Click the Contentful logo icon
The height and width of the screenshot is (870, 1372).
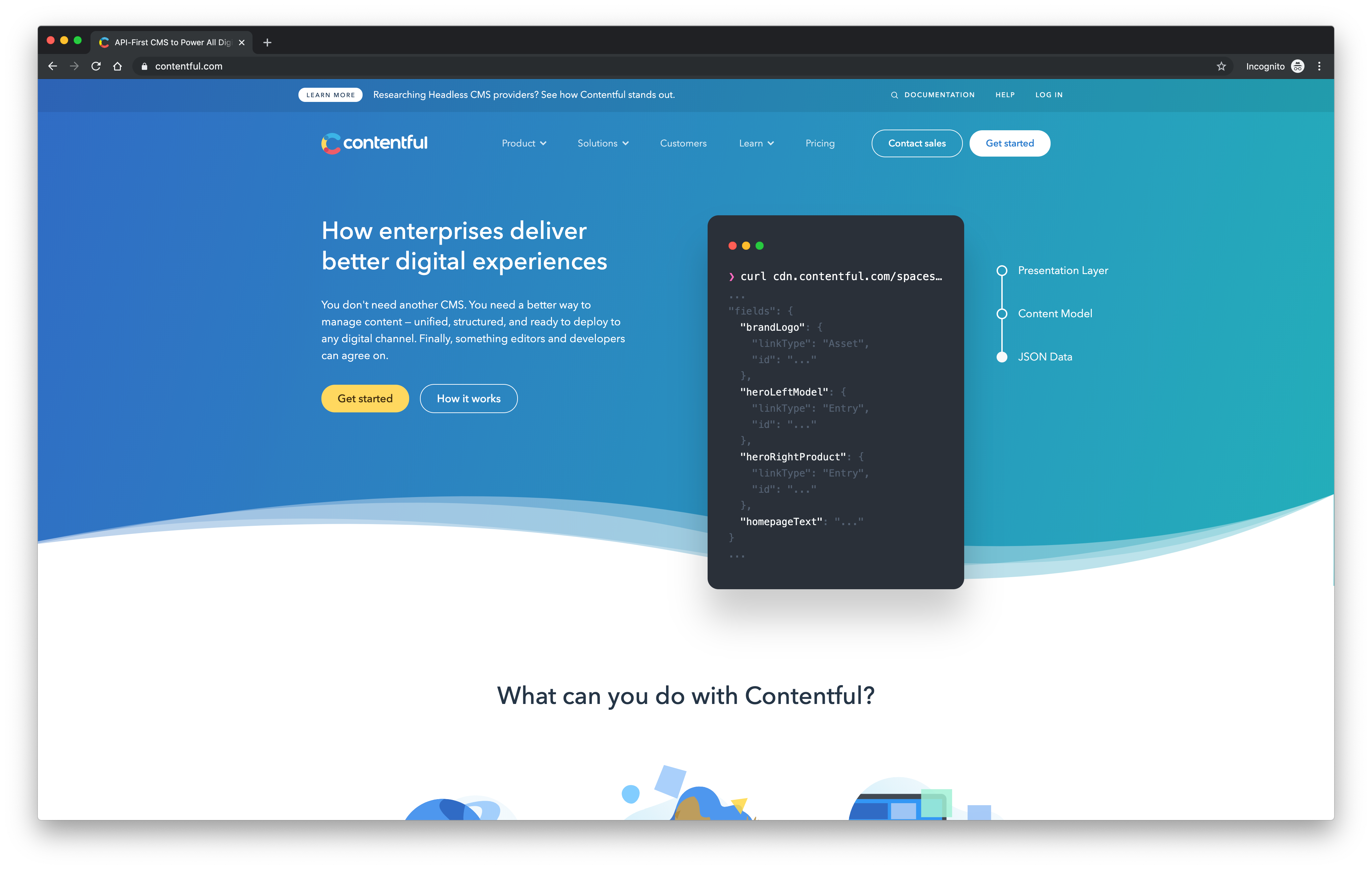point(330,143)
